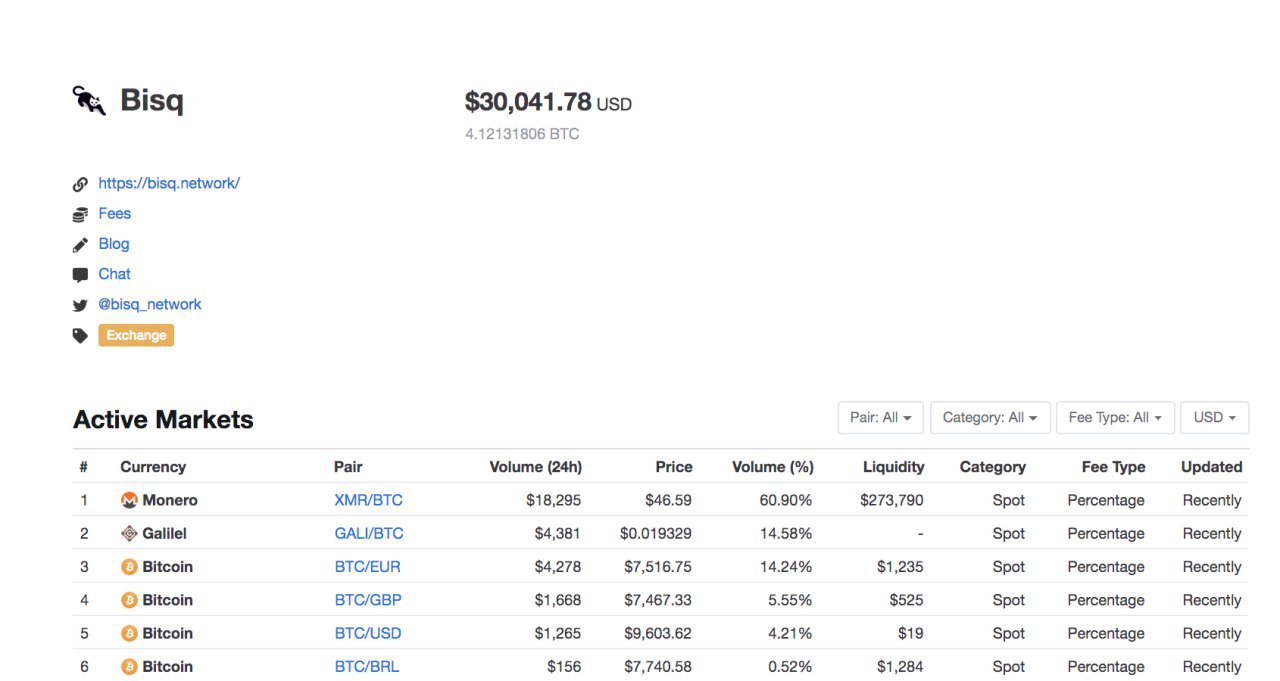Open the @bisq_network Twitter link
Screen dimensions: 1280x681
click(x=150, y=304)
